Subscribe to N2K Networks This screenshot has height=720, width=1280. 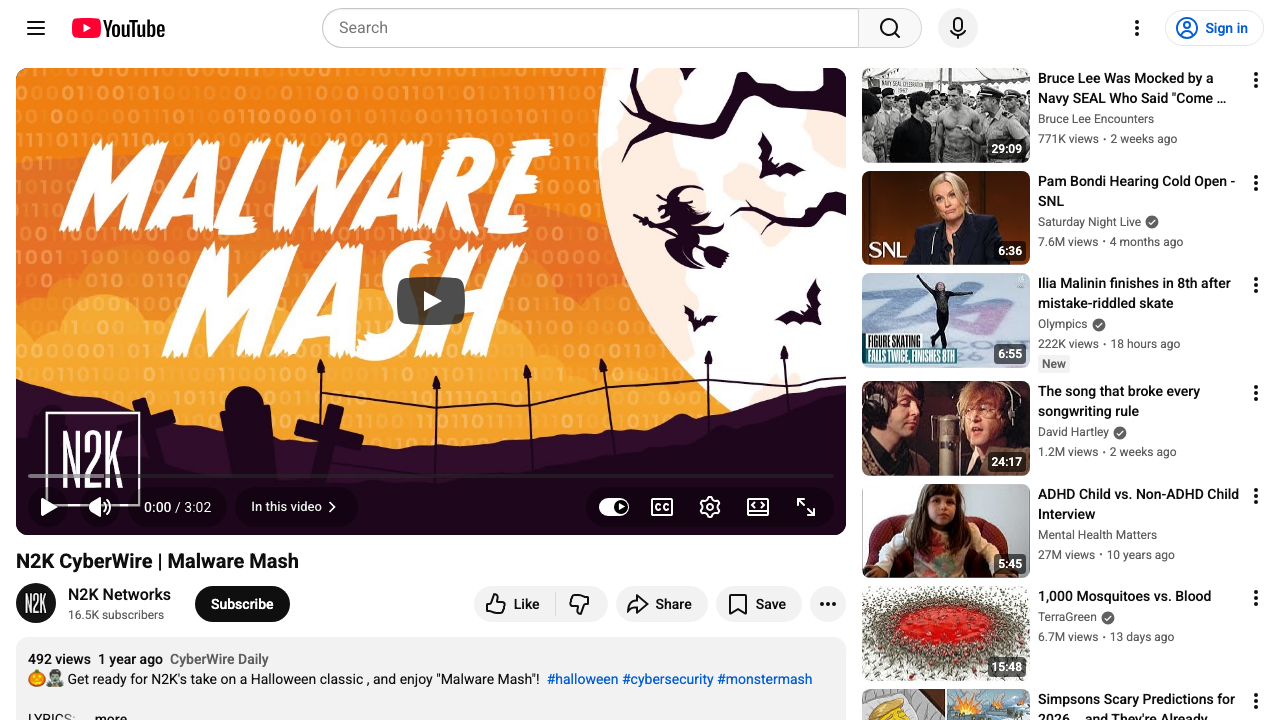(242, 604)
